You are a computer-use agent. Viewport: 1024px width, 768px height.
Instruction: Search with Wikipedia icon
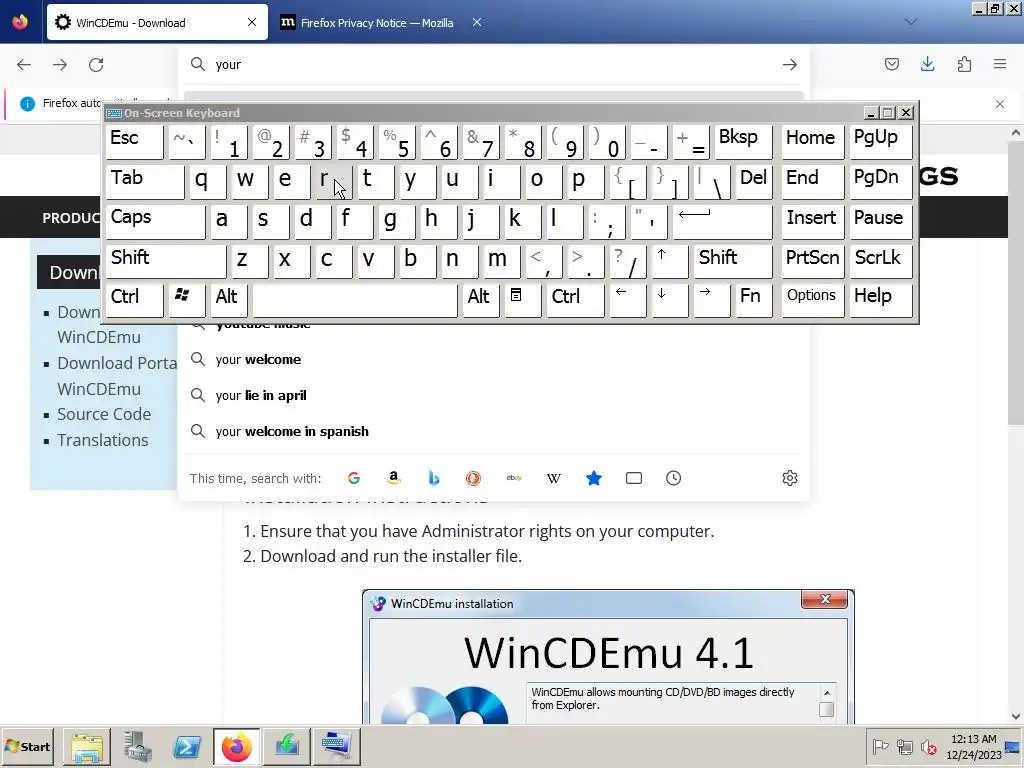pos(554,478)
